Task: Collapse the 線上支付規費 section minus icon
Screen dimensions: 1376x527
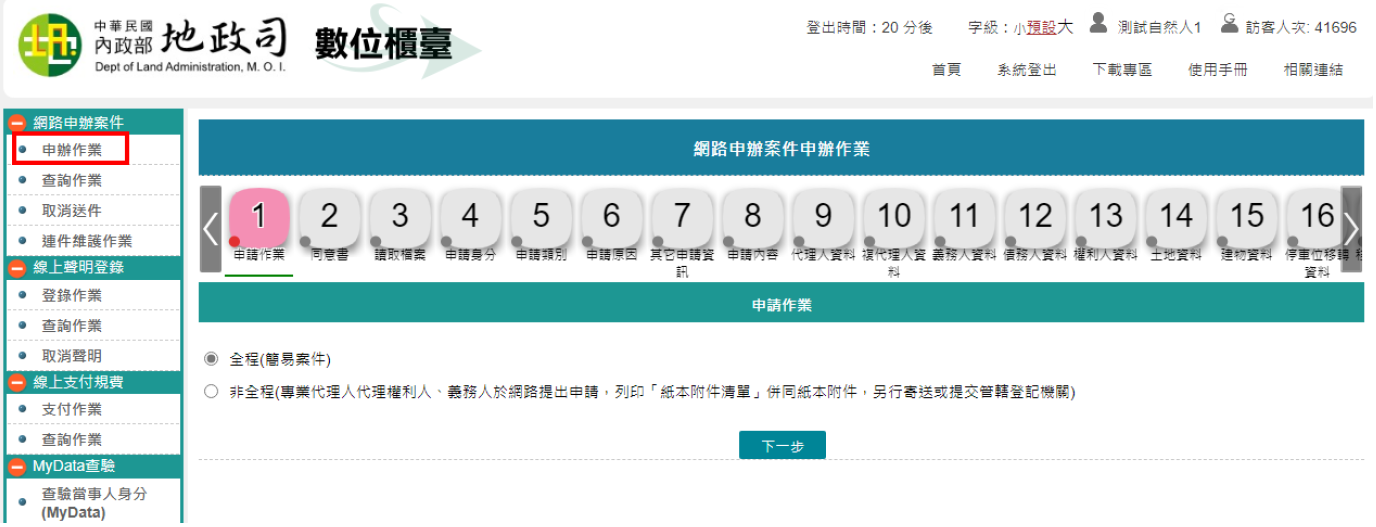Action: click(17, 382)
